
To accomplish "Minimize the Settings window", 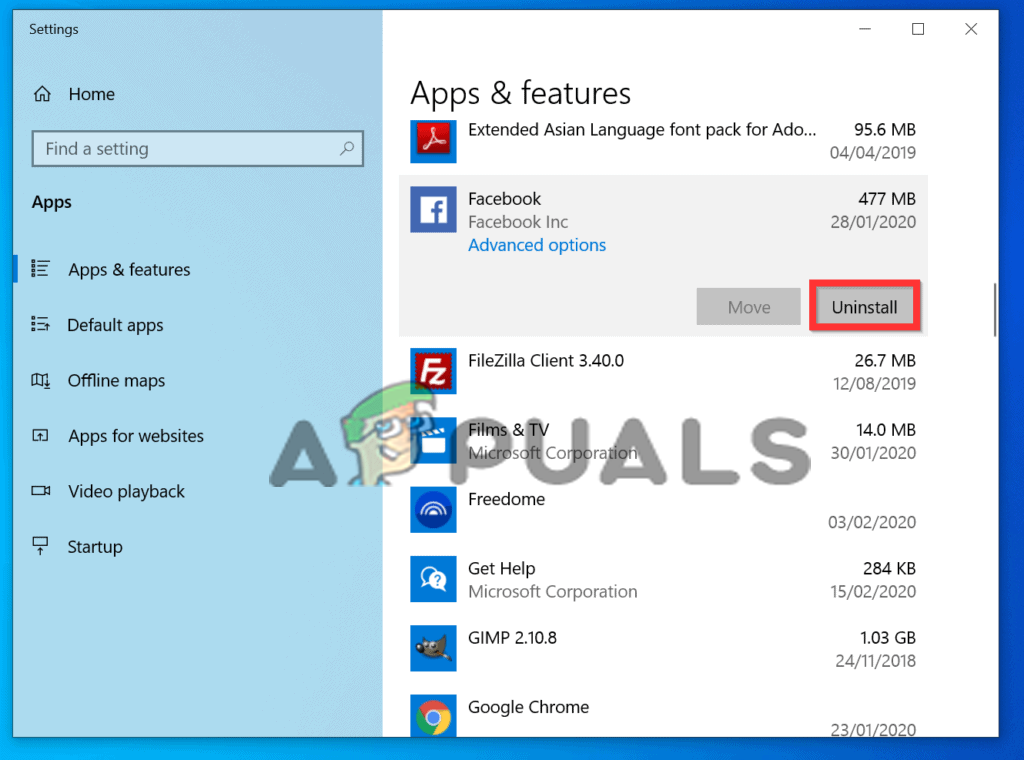I will point(865,29).
